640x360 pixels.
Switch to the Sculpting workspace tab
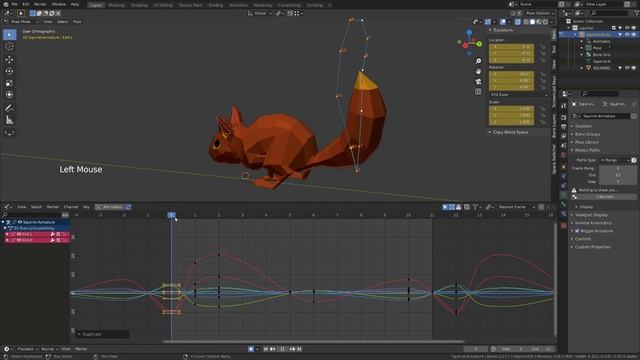coord(139,5)
